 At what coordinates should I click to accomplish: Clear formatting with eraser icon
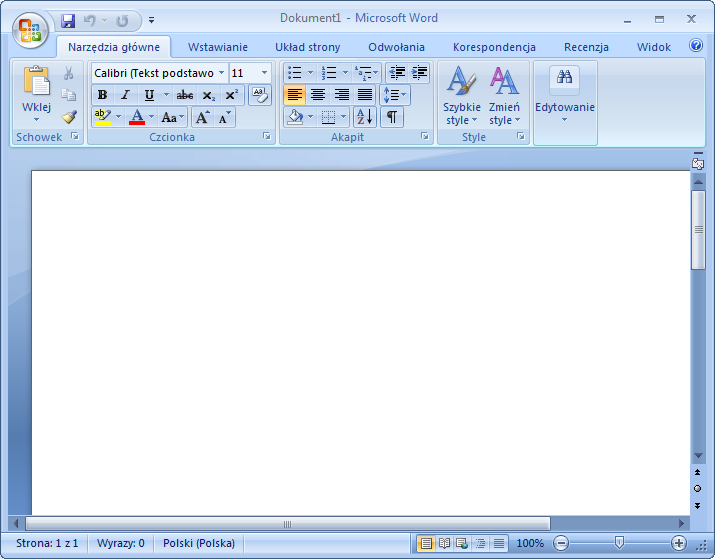tap(260, 95)
